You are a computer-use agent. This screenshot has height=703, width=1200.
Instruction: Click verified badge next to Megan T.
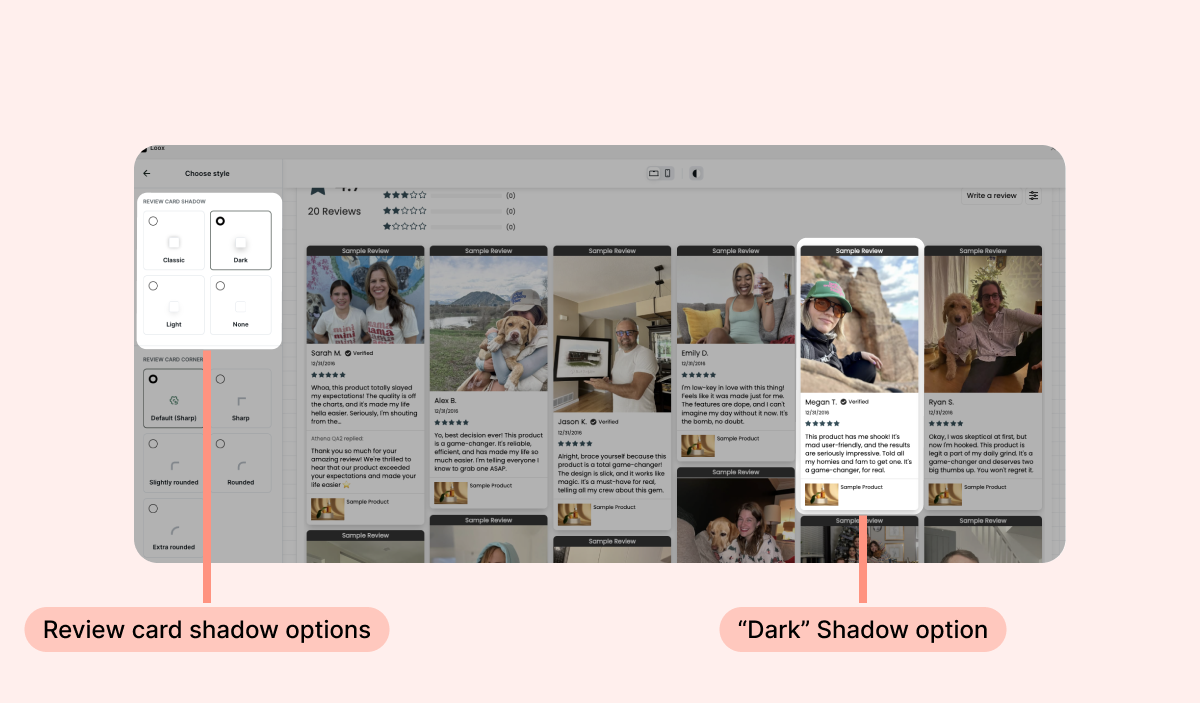click(844, 401)
